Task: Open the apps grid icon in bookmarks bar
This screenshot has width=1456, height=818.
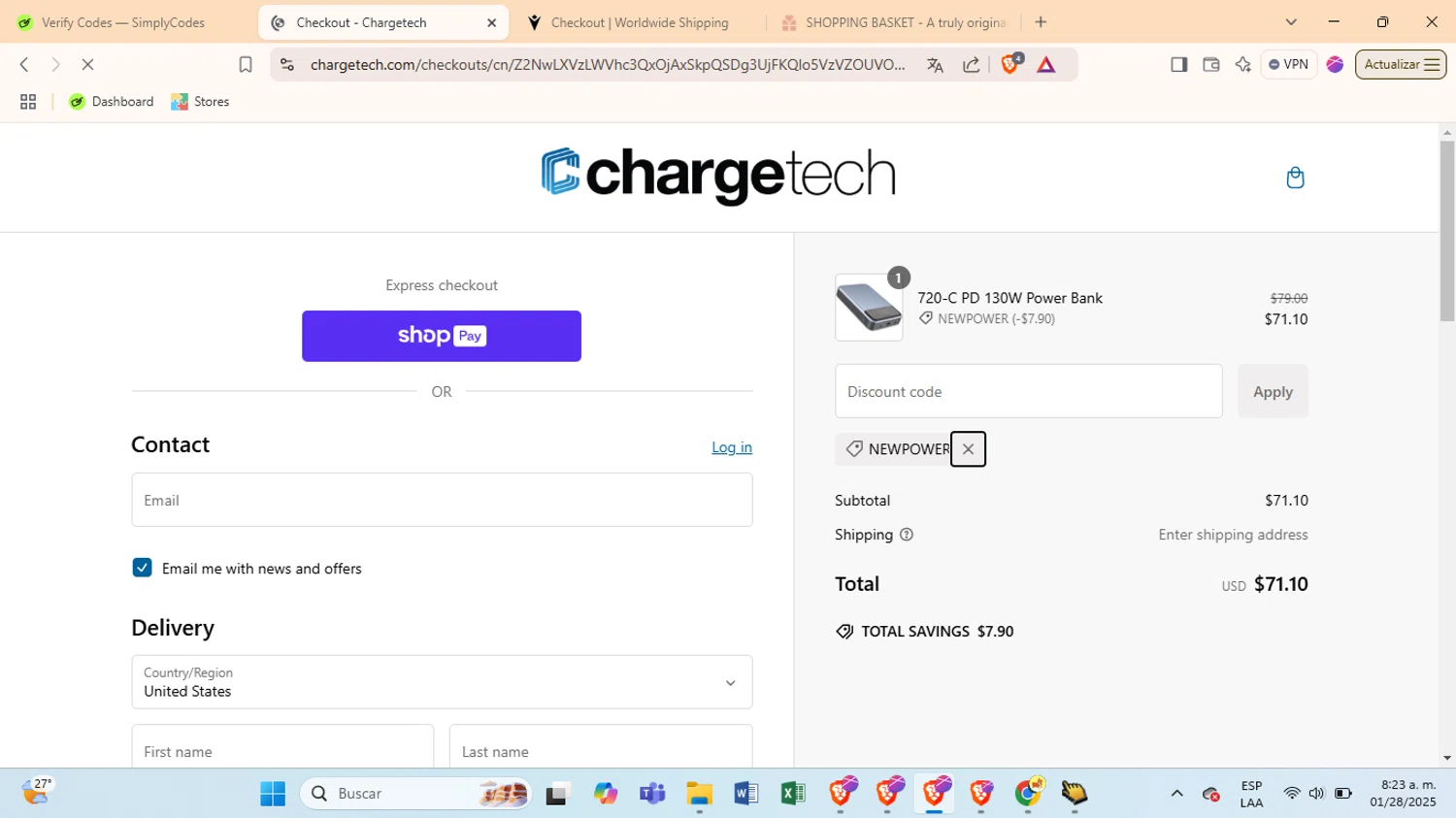Action: coord(28,102)
